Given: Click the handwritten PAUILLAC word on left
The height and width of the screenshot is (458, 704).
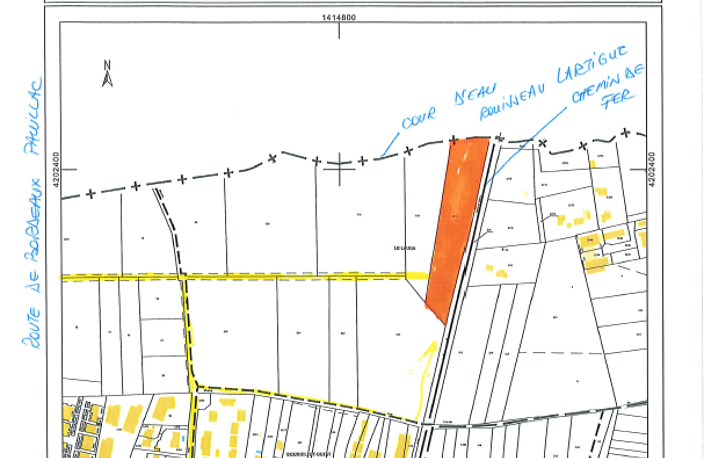Looking at the screenshot, I should tap(33, 115).
